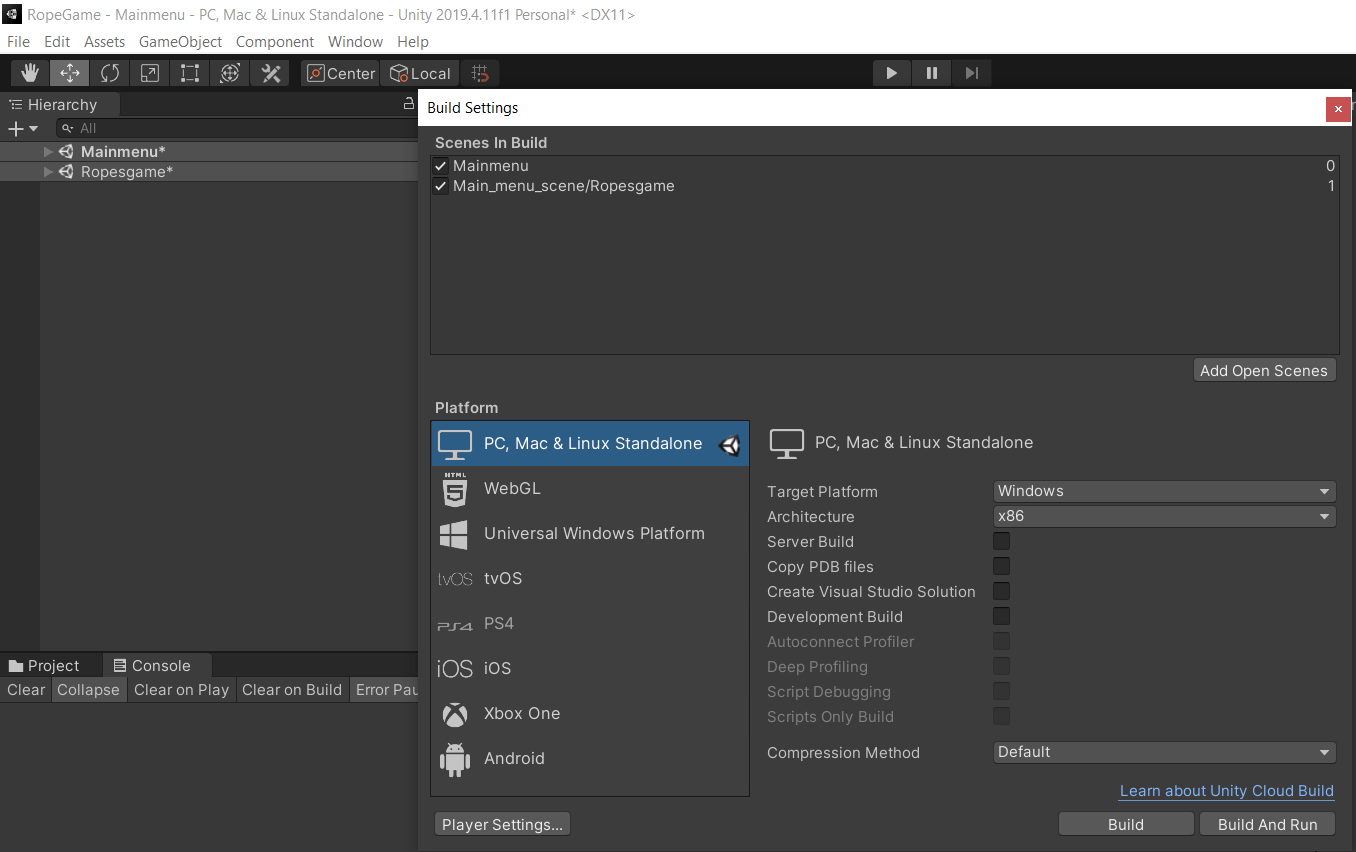Viewport: 1356px width, 852px height.
Task: Select Ropesgame row in Hierarchy
Action: click(x=209, y=172)
